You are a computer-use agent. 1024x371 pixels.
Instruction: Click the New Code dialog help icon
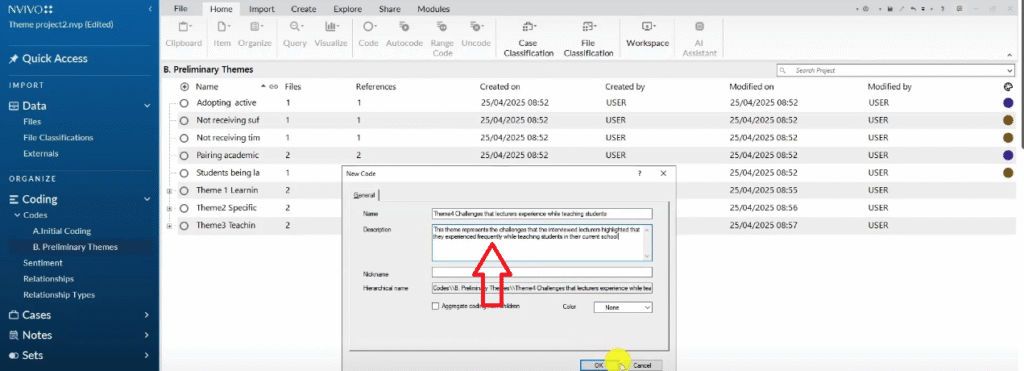(639, 174)
